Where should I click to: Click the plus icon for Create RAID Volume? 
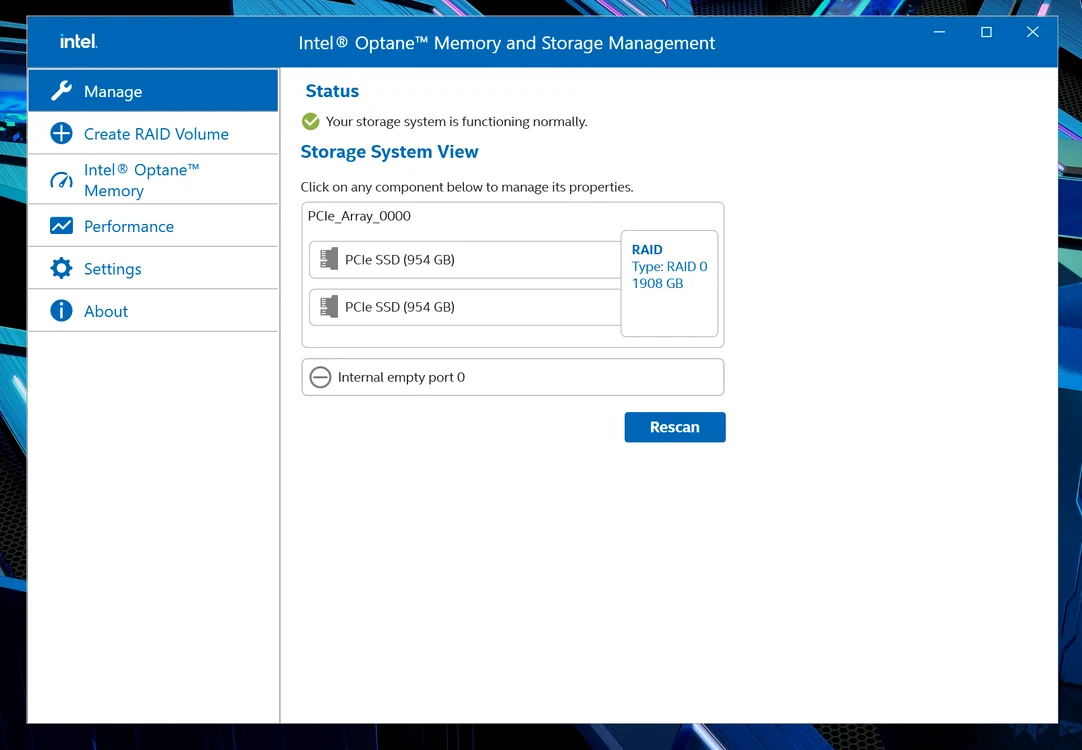tap(61, 133)
